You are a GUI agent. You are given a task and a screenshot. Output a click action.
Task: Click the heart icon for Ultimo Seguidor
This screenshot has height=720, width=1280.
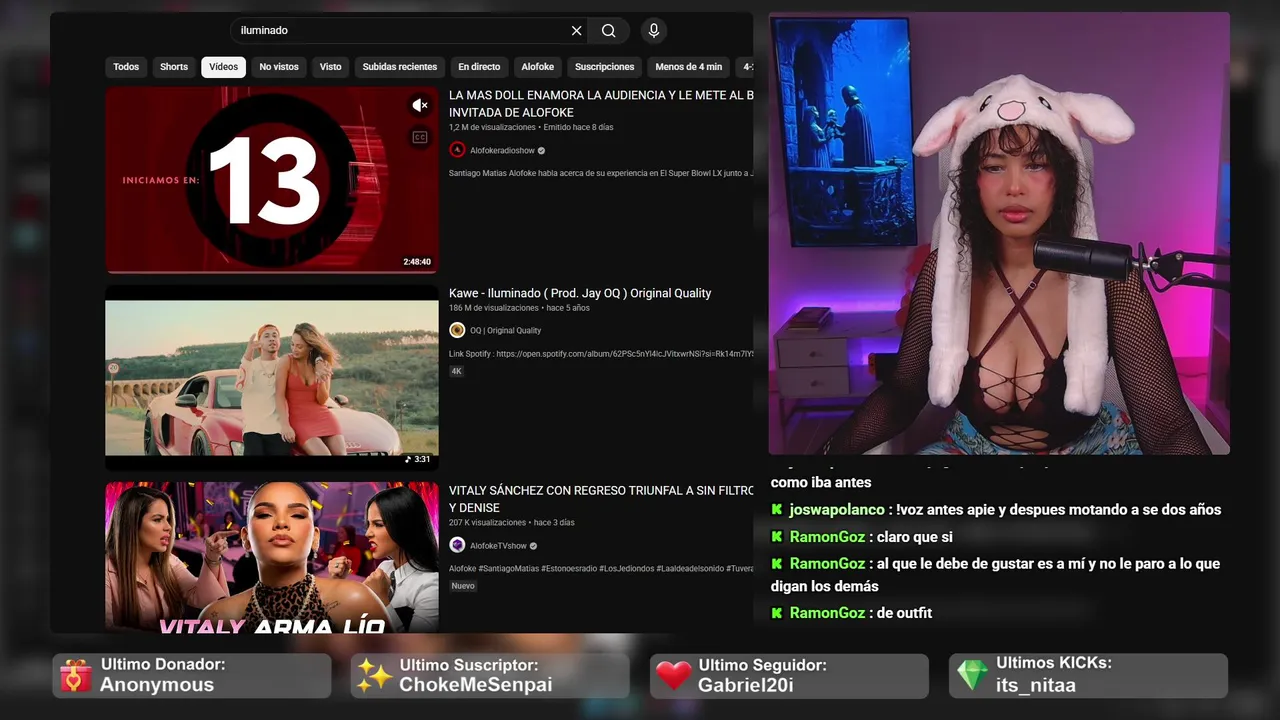pyautogui.click(x=674, y=676)
